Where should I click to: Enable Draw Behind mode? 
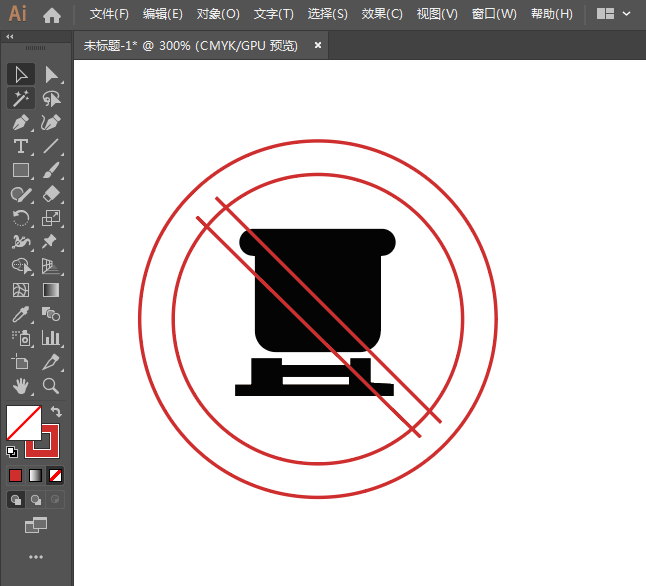click(x=36, y=499)
